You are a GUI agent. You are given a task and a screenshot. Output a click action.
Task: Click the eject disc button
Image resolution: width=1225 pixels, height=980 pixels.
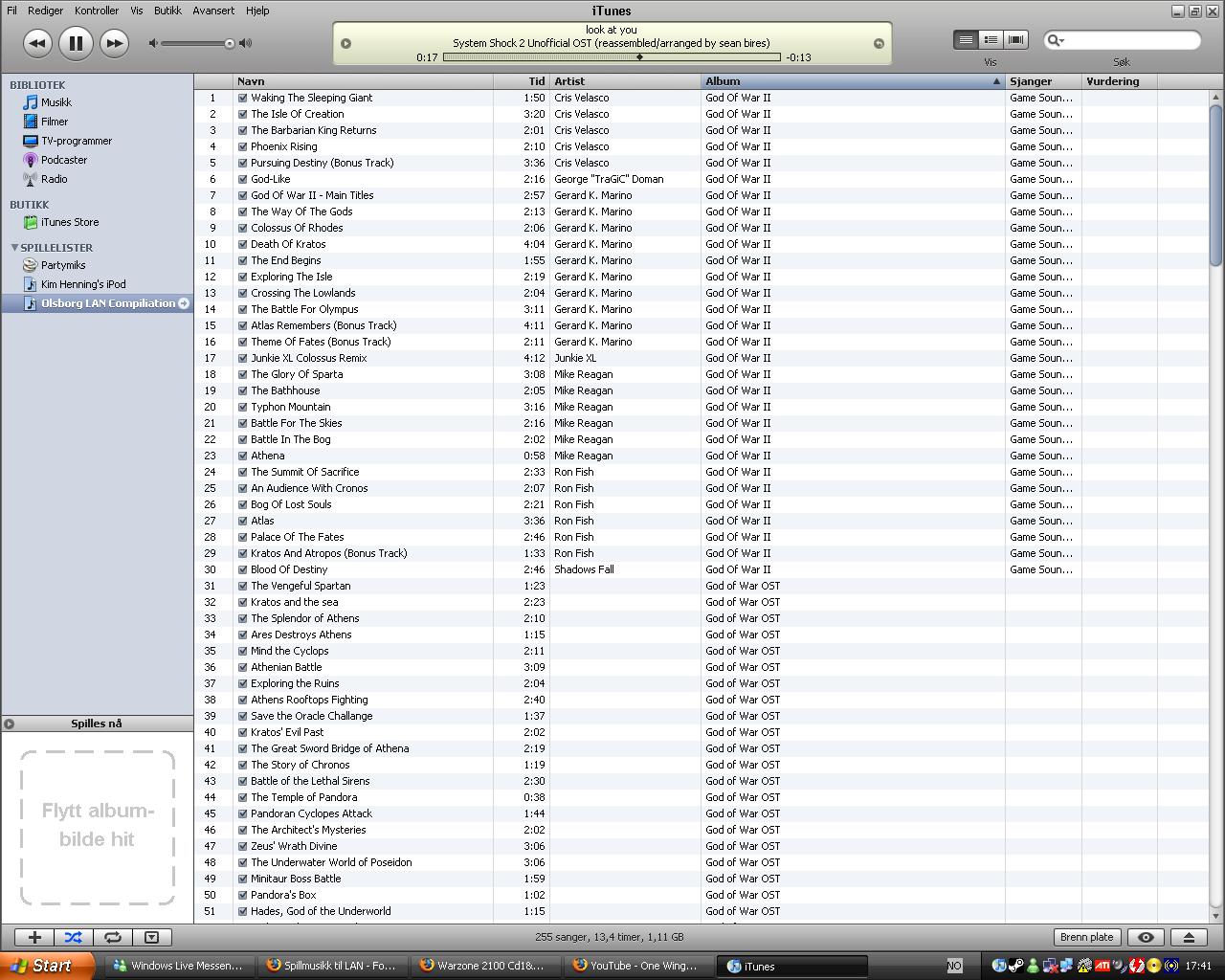[x=1189, y=938]
